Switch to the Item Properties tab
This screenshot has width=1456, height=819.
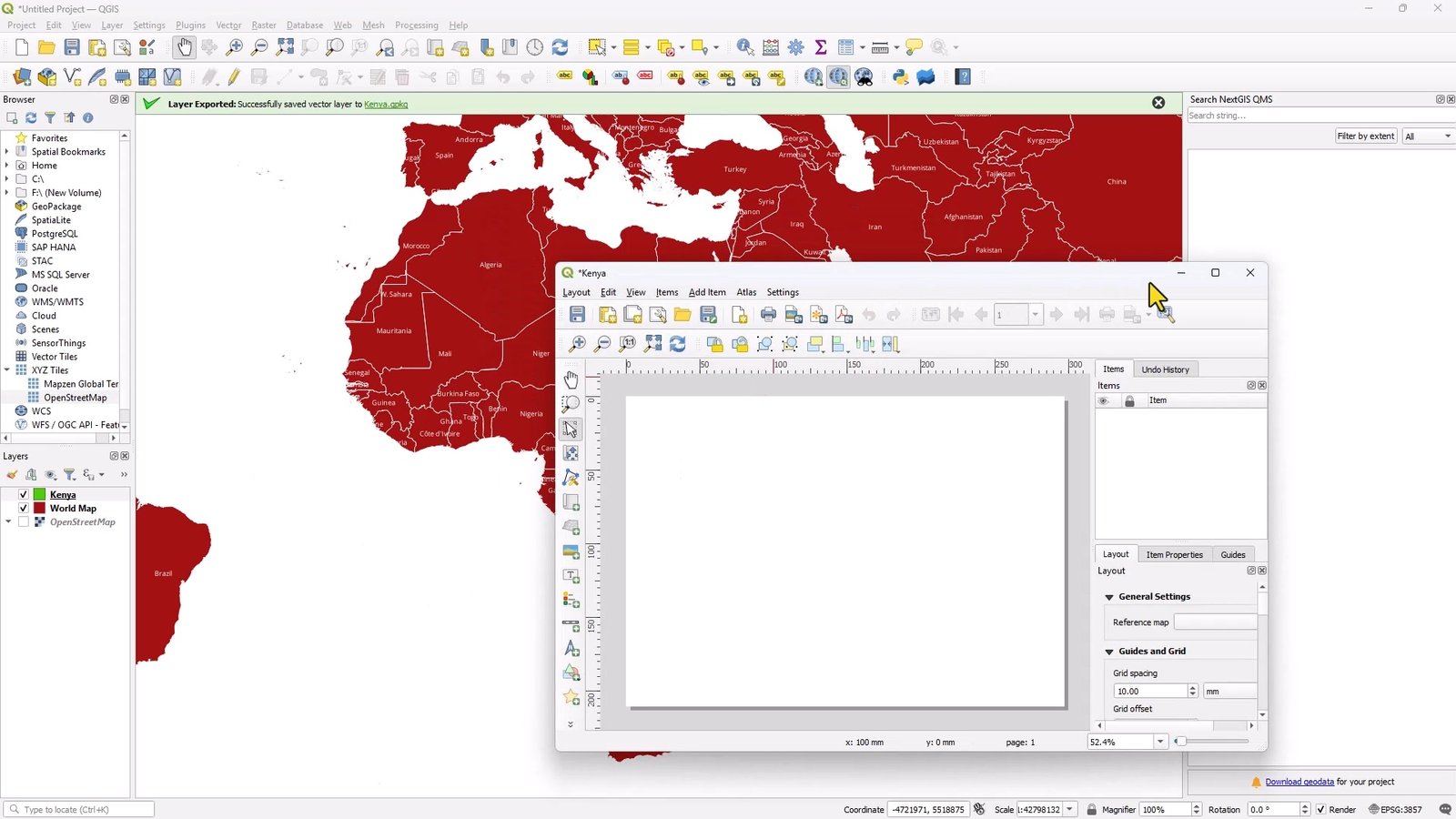(x=1174, y=554)
